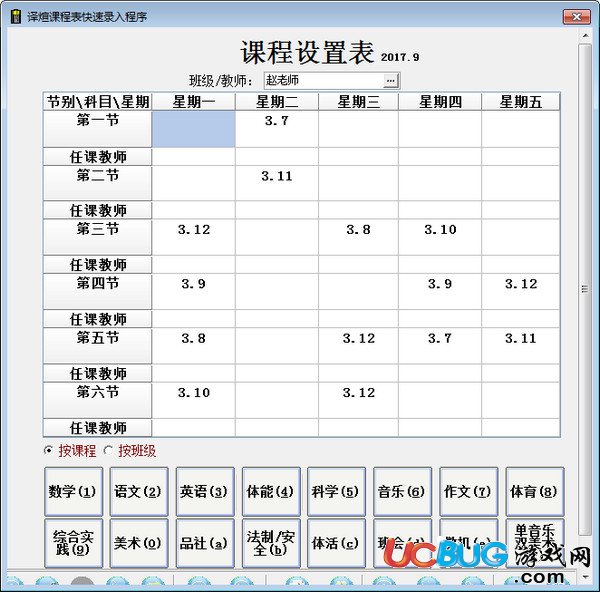This screenshot has height=592, width=600.
Task: Click the 3.7 cell in 星期四 第五节
Action: [440, 346]
